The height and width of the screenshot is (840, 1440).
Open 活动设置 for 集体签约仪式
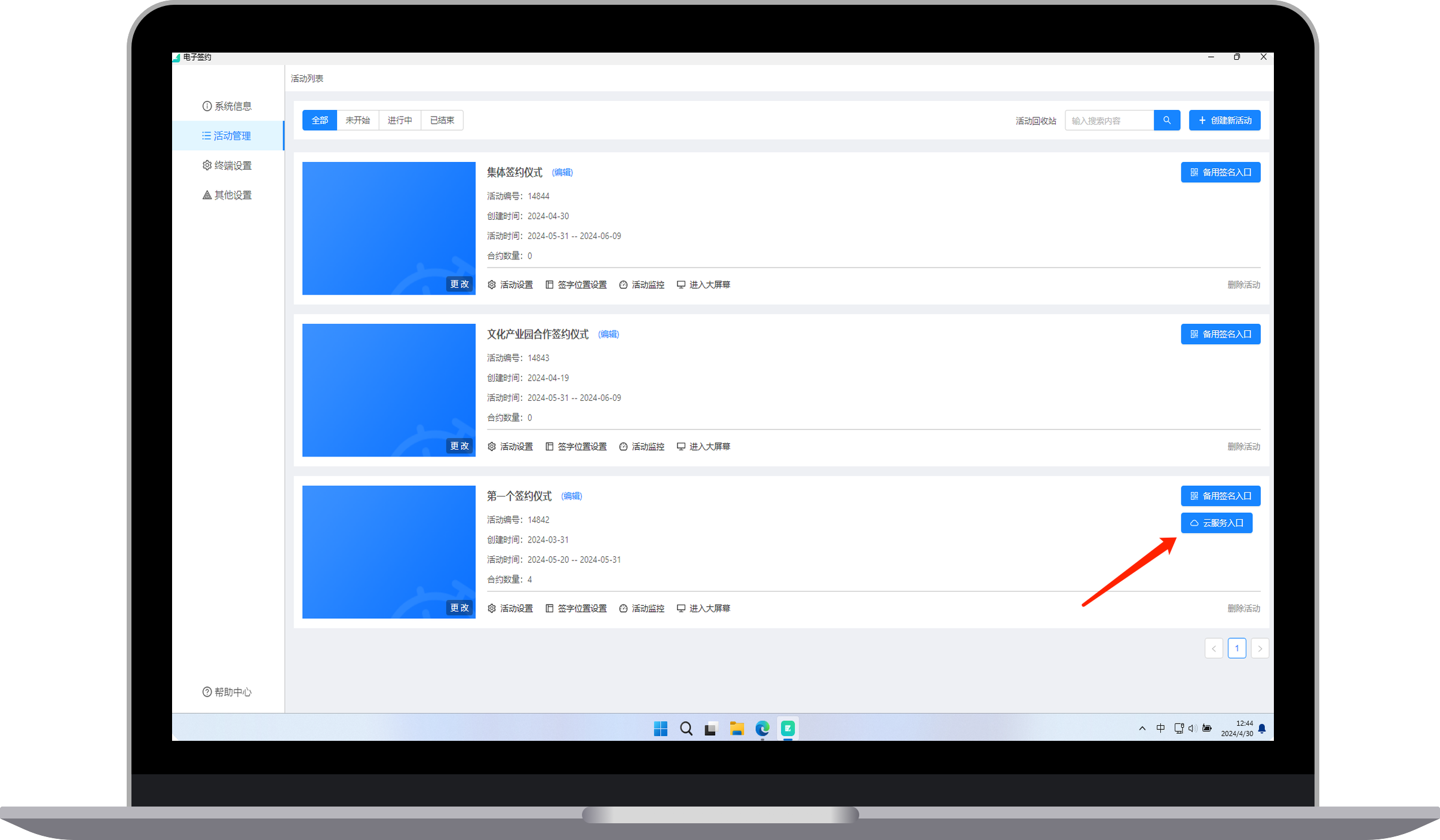coord(510,285)
